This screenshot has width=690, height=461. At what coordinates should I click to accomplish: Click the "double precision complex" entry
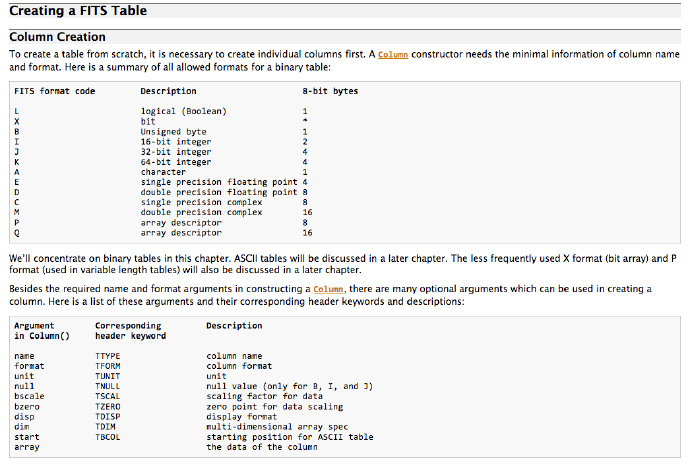[x=201, y=212]
